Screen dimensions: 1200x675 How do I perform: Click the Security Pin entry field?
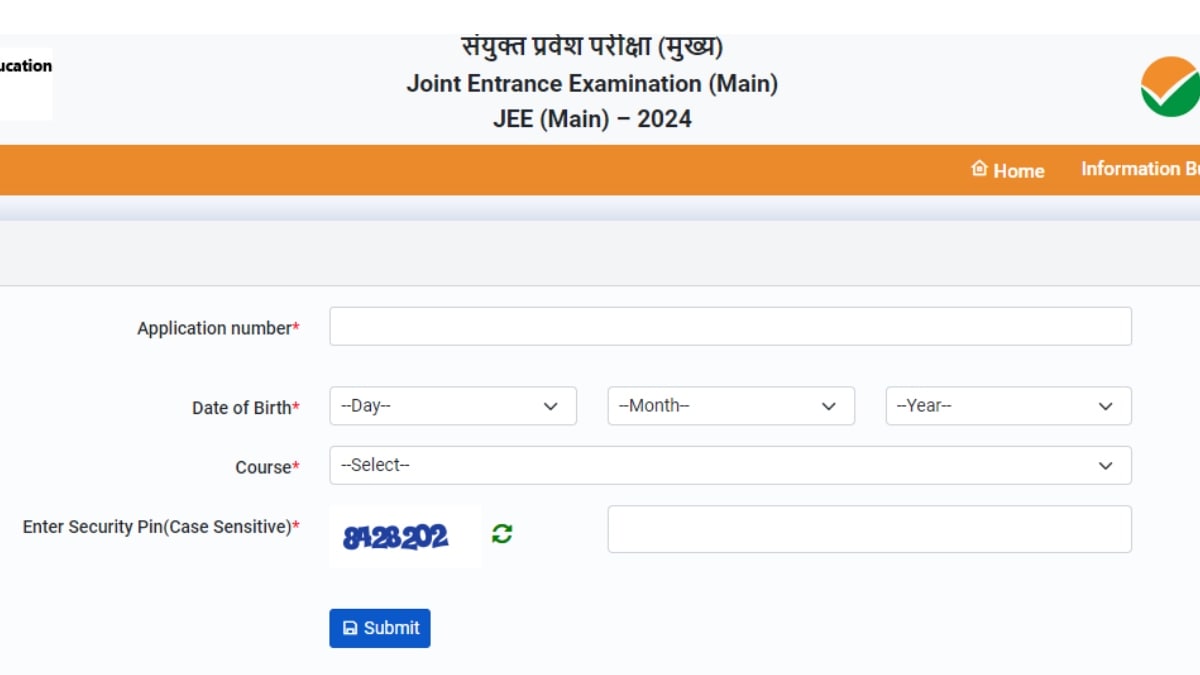[869, 529]
